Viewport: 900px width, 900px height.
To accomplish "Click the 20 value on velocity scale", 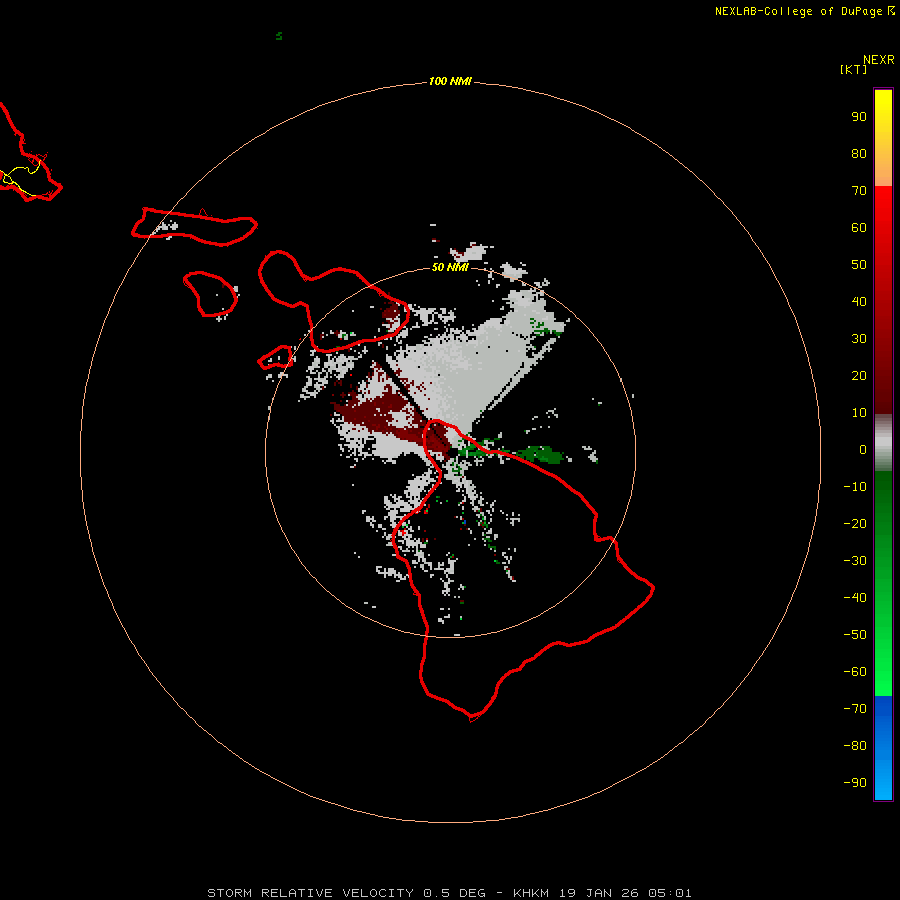I will 859,375.
